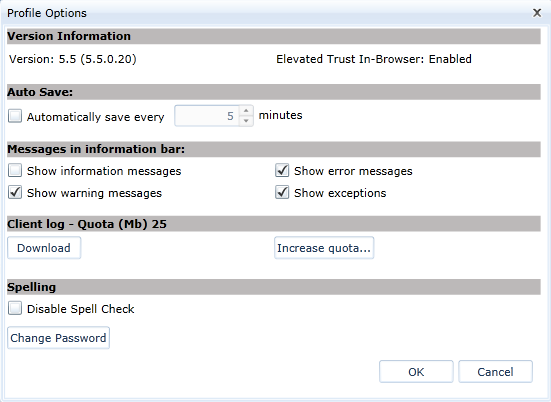551x402 pixels.
Task: Click the auto save minutes number field
Action: click(207, 116)
